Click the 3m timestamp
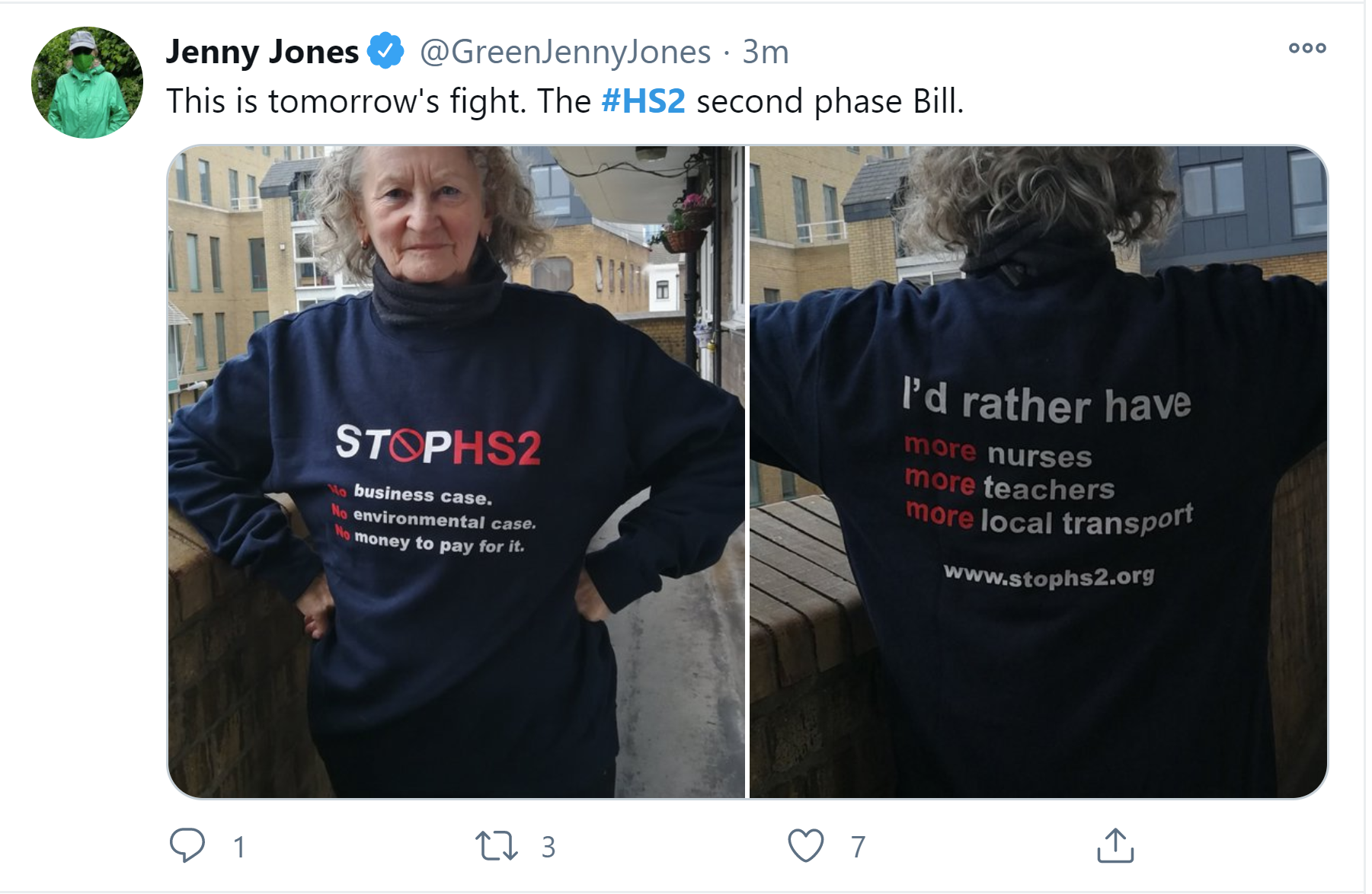The height and width of the screenshot is (894, 1372). (x=766, y=52)
